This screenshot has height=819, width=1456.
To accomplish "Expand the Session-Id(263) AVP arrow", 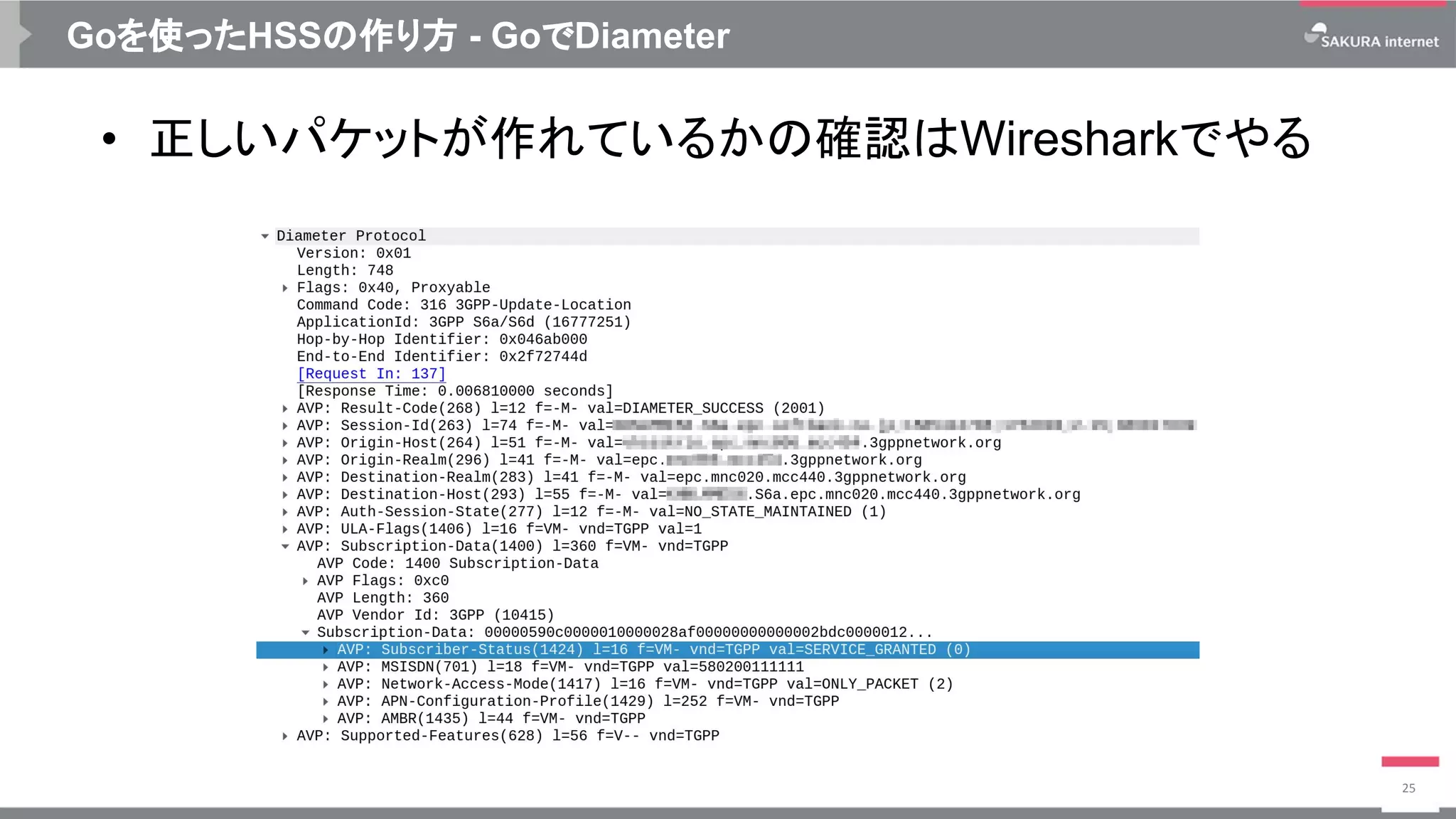I will point(285,426).
